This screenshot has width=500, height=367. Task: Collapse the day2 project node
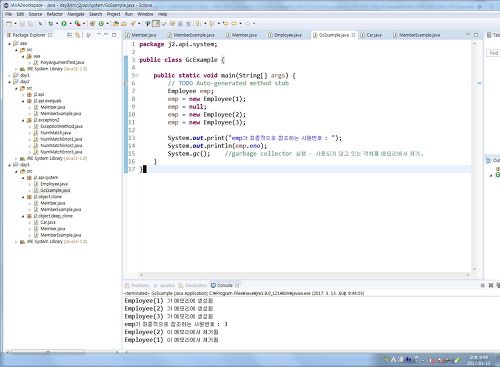click(9, 82)
